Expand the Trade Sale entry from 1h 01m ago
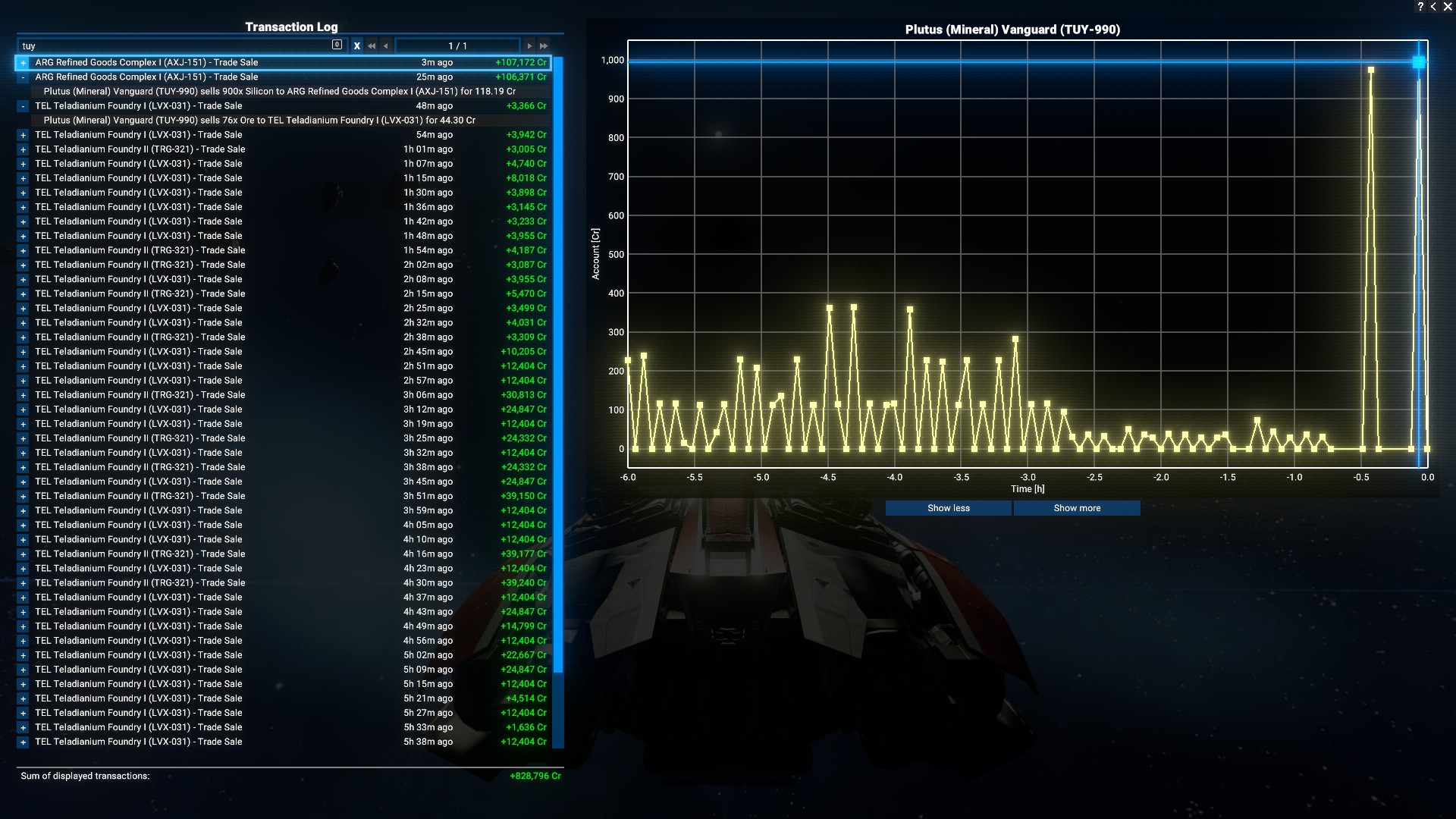Image resolution: width=1456 pixels, height=819 pixels. (23, 149)
